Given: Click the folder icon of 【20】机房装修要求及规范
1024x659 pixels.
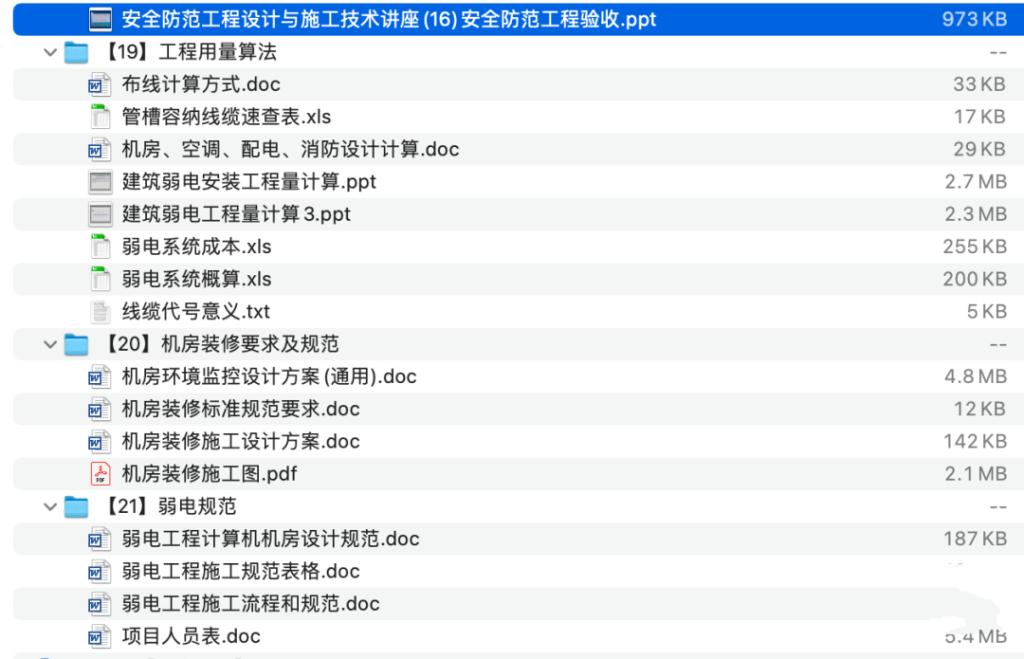Looking at the screenshot, I should [76, 343].
